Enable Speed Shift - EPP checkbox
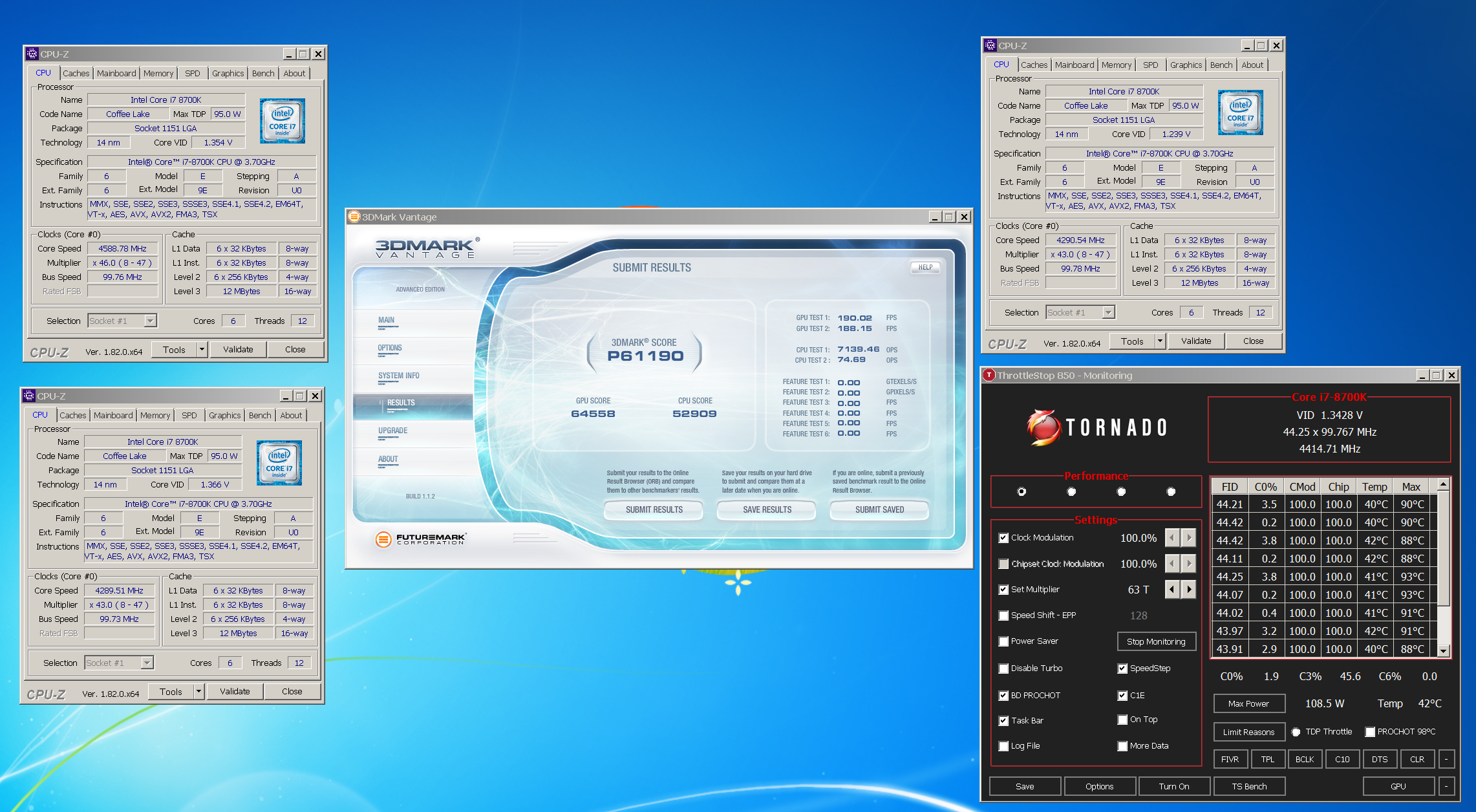The height and width of the screenshot is (812, 1476). (1003, 615)
